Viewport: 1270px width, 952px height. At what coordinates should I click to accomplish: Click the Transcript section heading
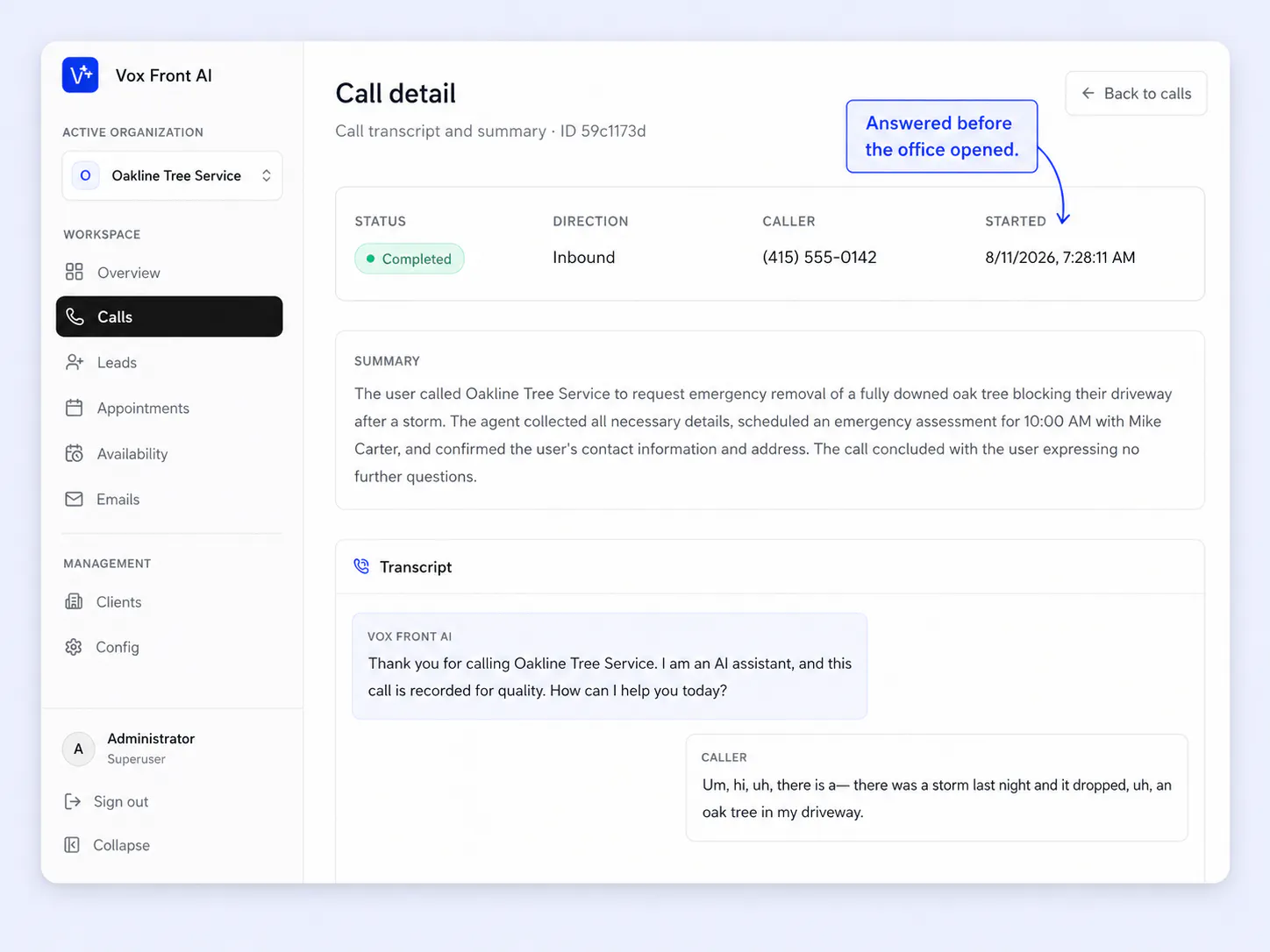click(x=416, y=566)
